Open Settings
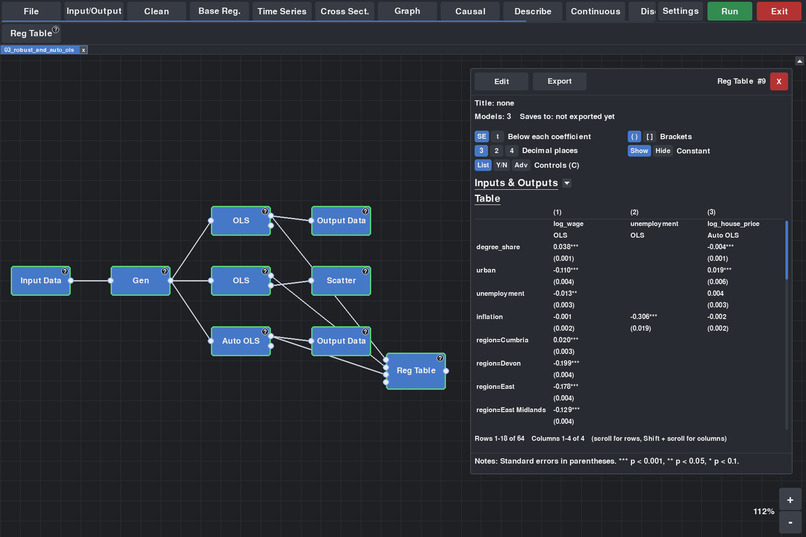 click(x=680, y=11)
